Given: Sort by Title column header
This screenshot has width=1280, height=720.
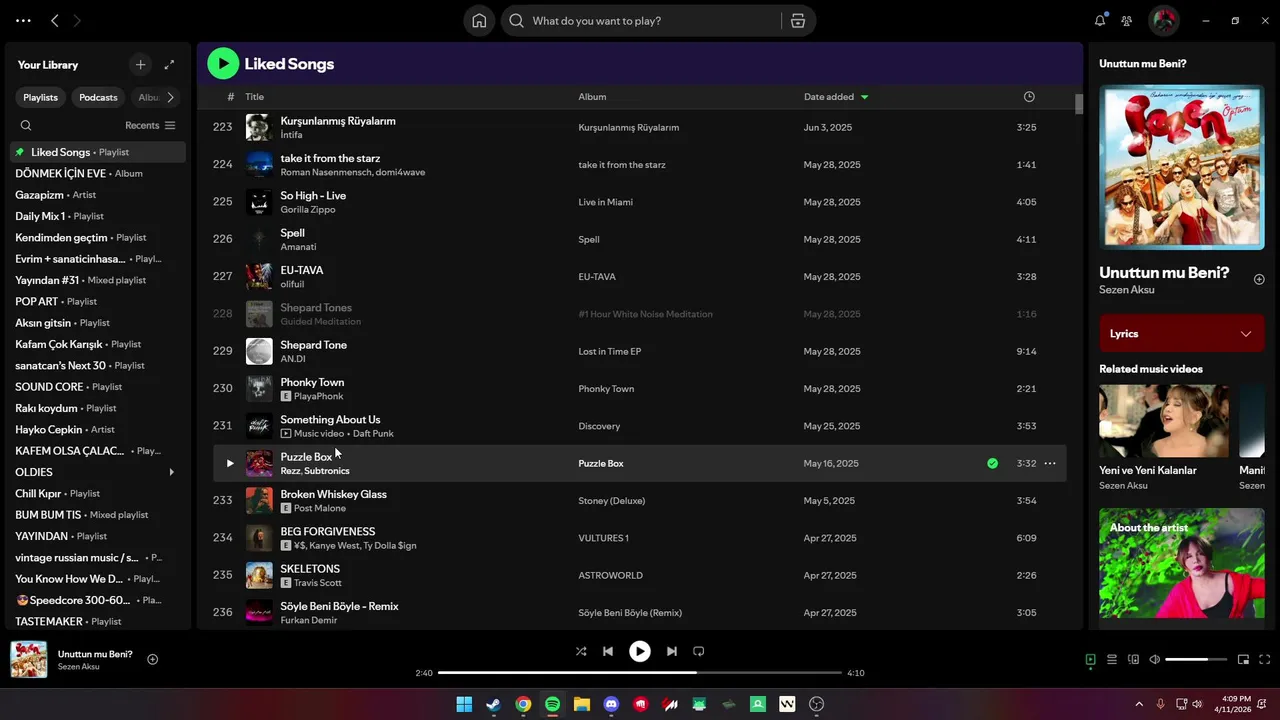Looking at the screenshot, I should [255, 97].
